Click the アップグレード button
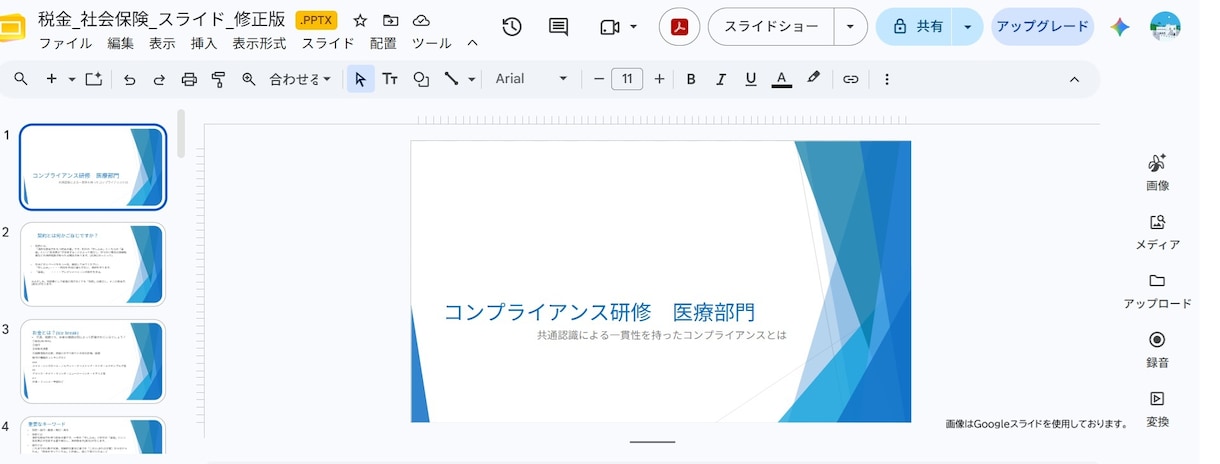 [x=1042, y=27]
